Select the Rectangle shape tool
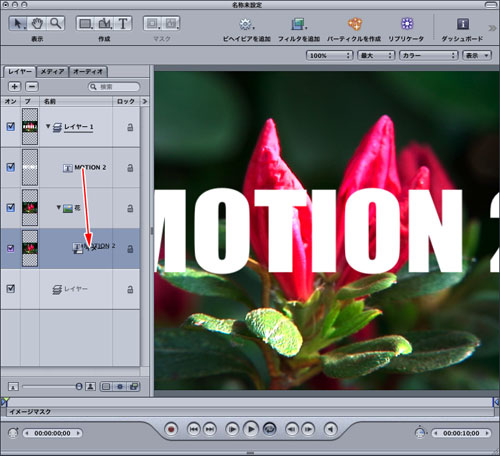Screen dimensions: 500x456 pos(85,24)
